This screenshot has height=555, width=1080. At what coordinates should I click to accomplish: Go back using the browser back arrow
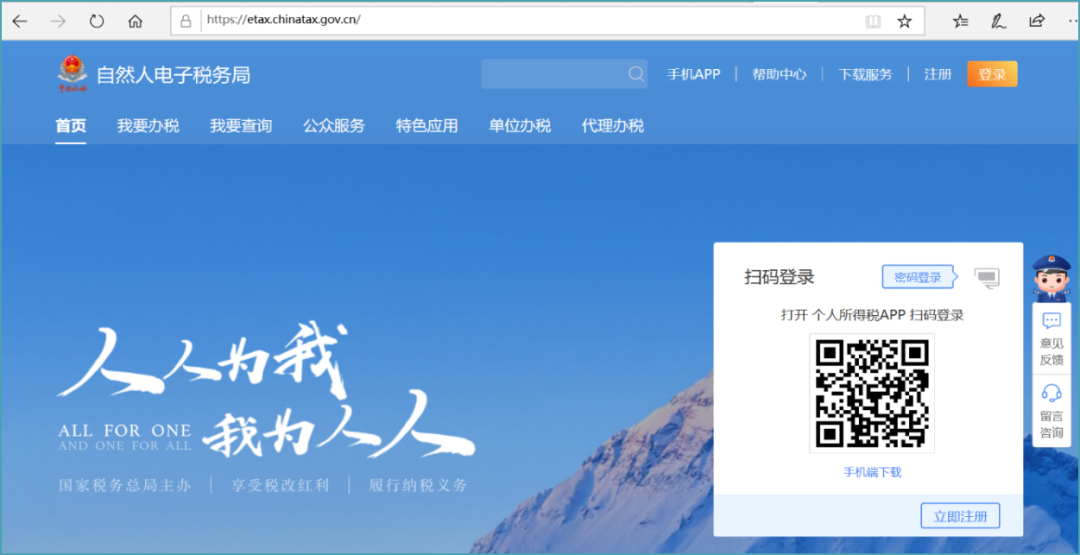click(x=19, y=21)
